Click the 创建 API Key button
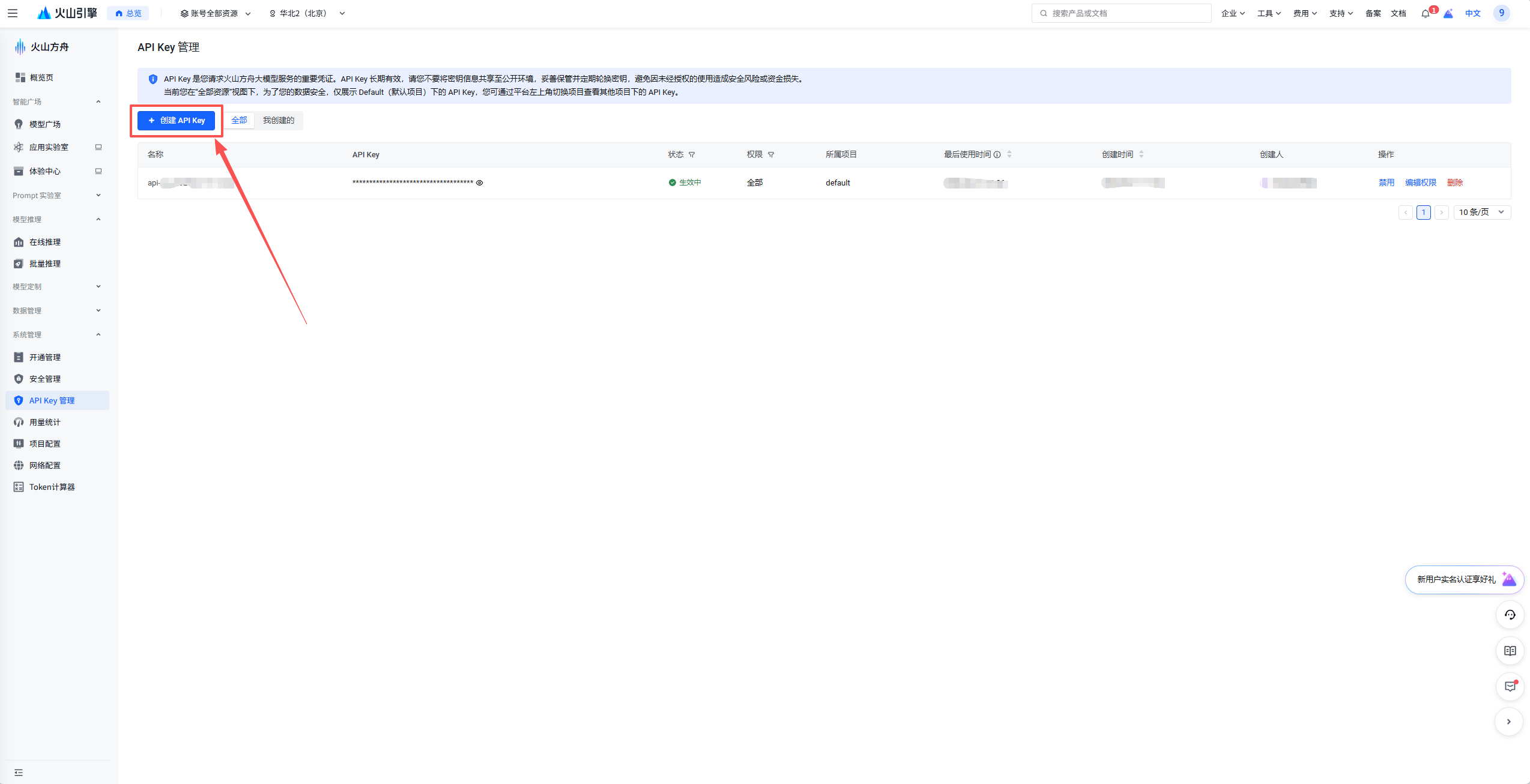Screen dimensions: 1530x784 (176, 121)
